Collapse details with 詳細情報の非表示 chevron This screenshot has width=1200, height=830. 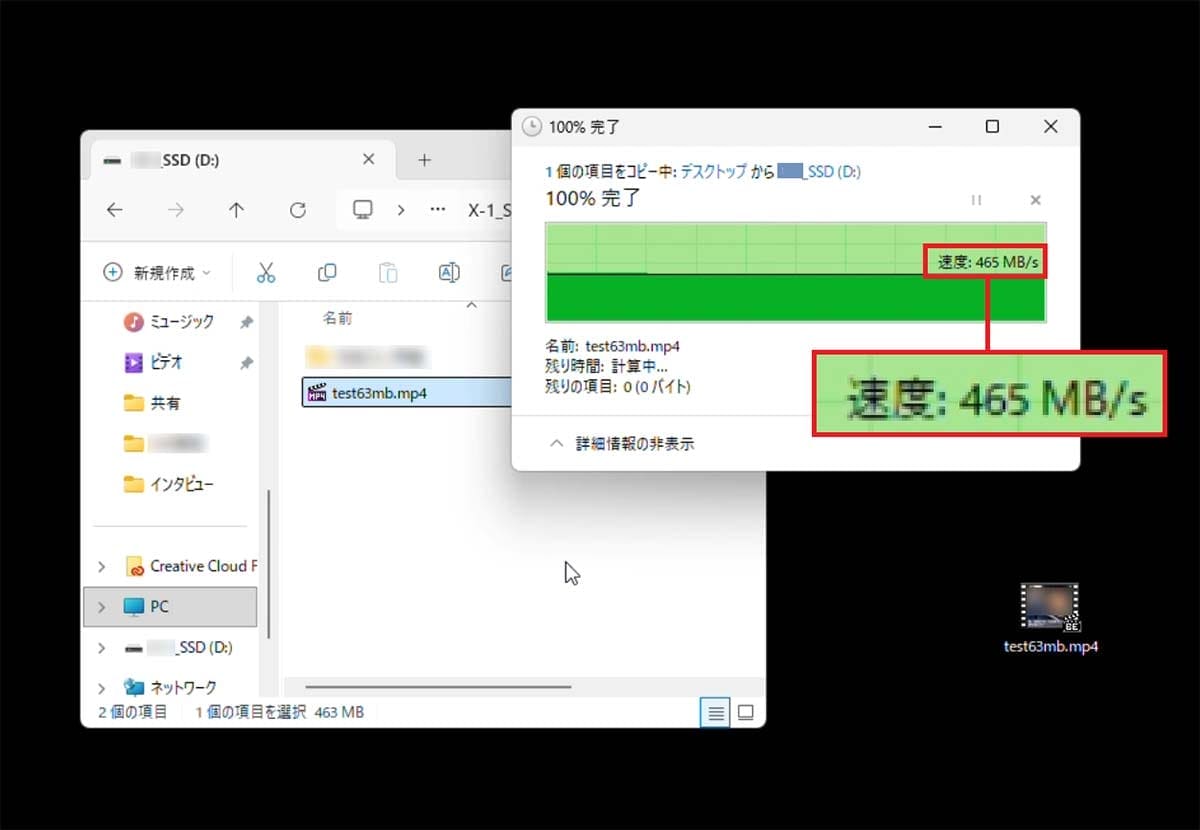tap(558, 442)
